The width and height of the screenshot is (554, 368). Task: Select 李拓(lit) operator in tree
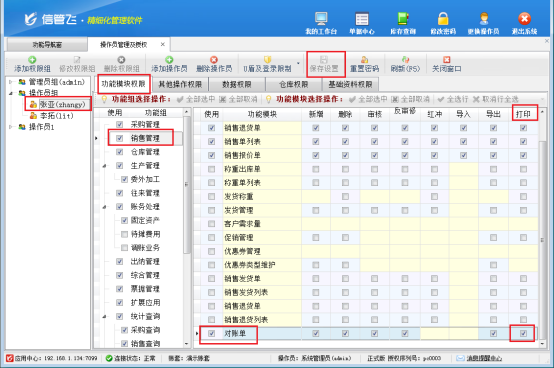pyautogui.click(x=57, y=115)
